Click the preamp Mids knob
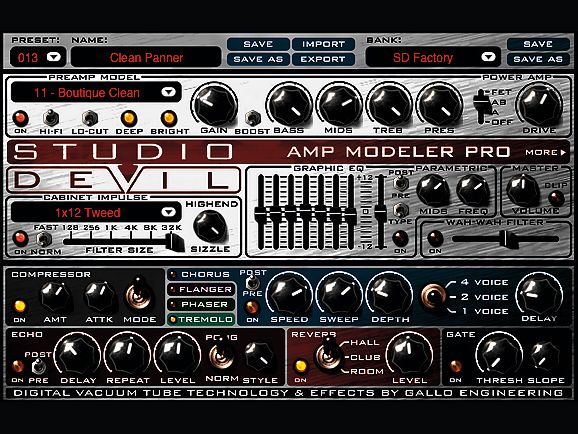The width and height of the screenshot is (578, 434). (339, 105)
